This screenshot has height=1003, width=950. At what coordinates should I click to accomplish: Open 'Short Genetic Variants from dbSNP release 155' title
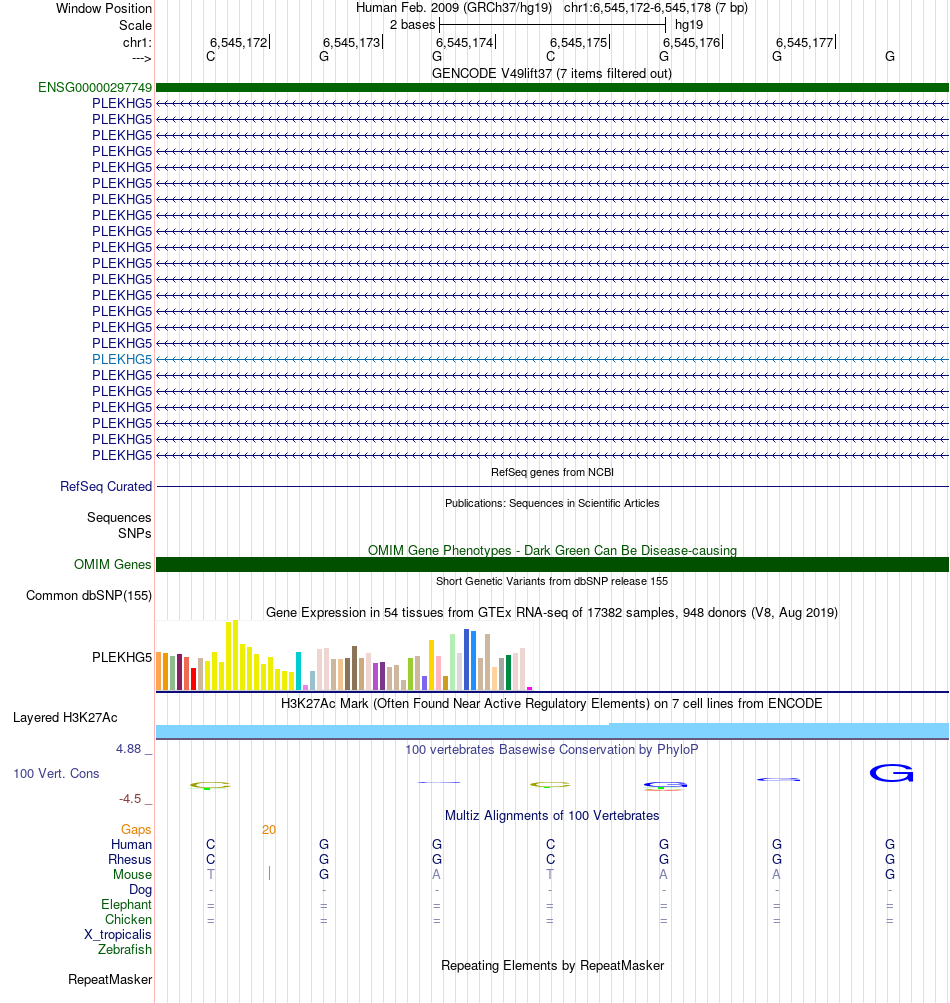[552, 581]
